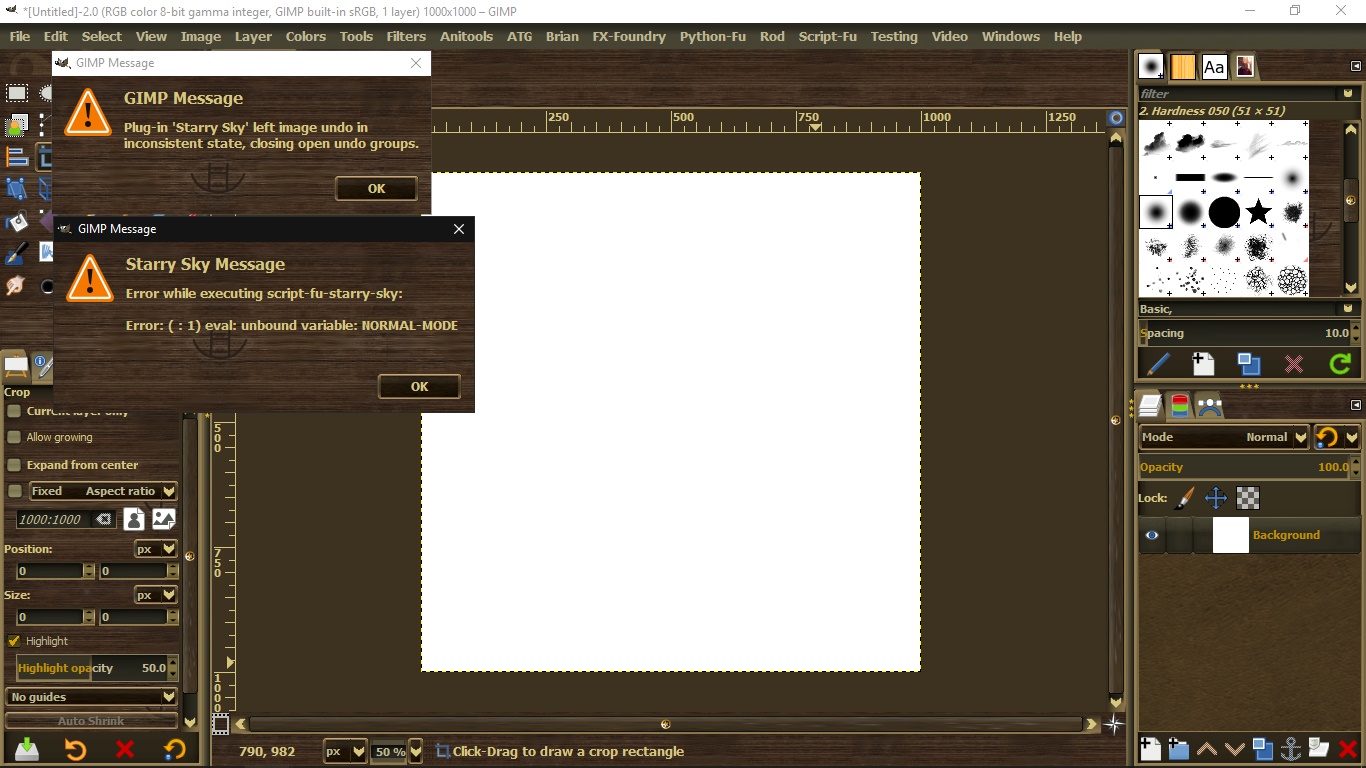Uncheck the Highlight checkbox
The width and height of the screenshot is (1366, 768).
click(x=14, y=641)
